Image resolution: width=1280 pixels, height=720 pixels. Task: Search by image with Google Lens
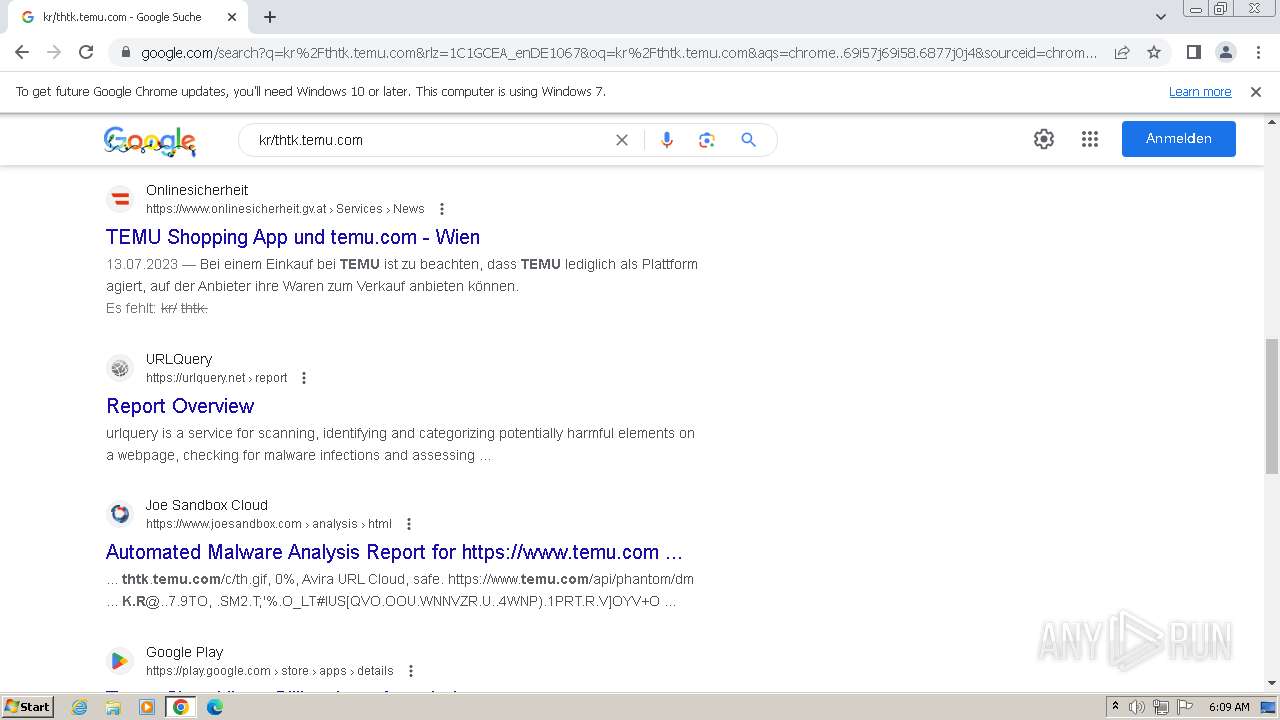click(x=707, y=140)
